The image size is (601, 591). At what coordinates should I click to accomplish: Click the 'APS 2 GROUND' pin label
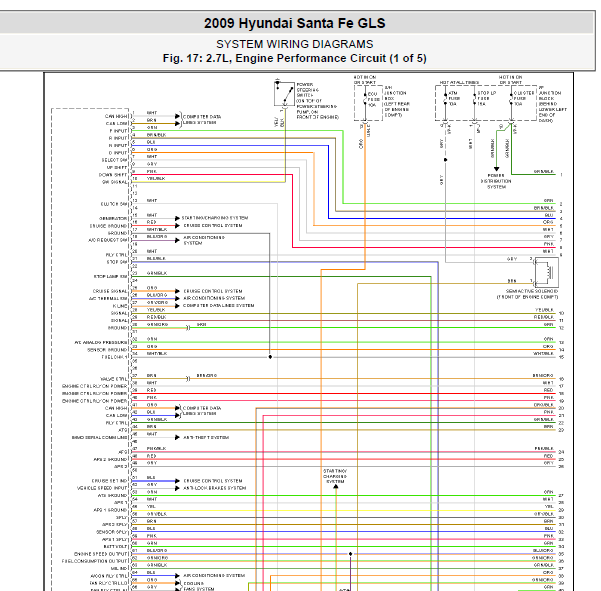[110, 459]
